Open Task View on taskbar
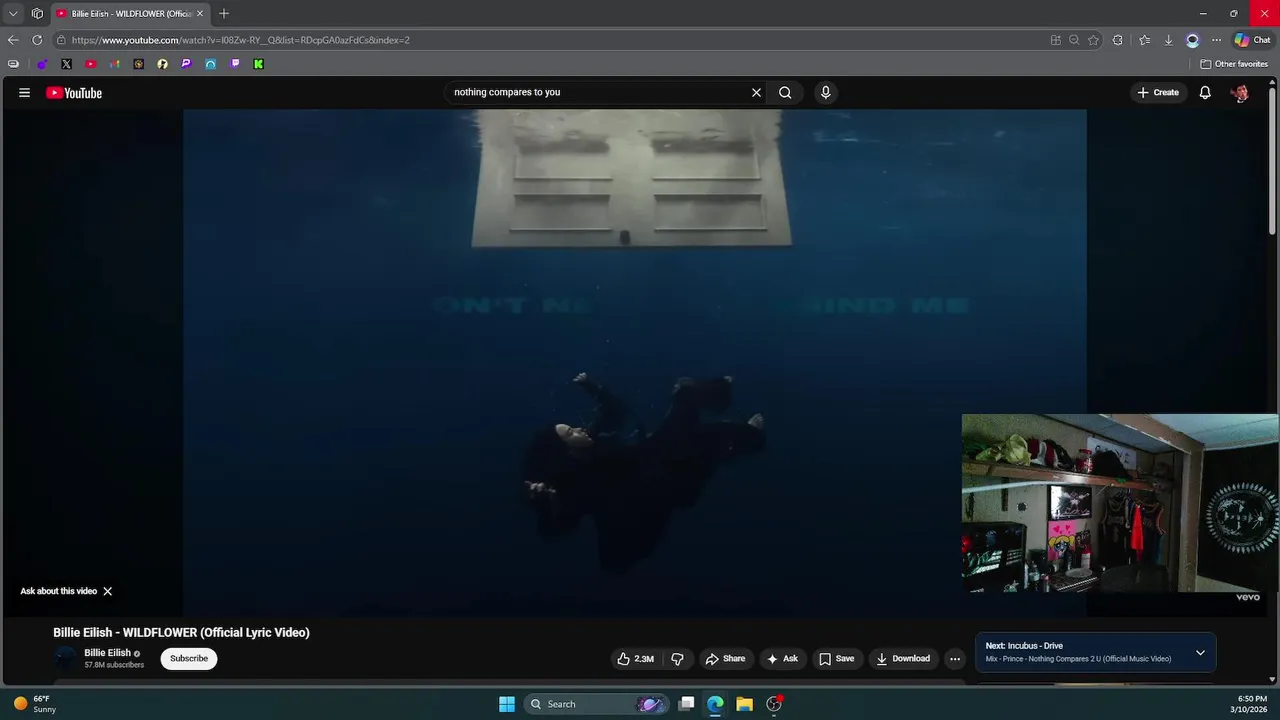 click(x=686, y=704)
